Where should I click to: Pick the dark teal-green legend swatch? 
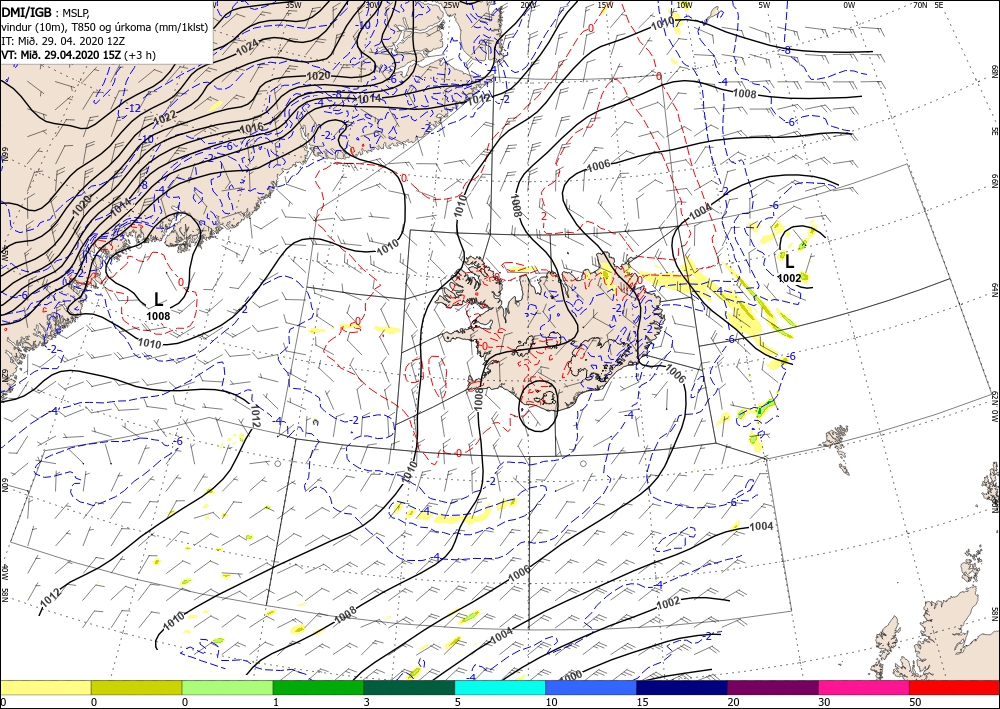[x=409, y=687]
